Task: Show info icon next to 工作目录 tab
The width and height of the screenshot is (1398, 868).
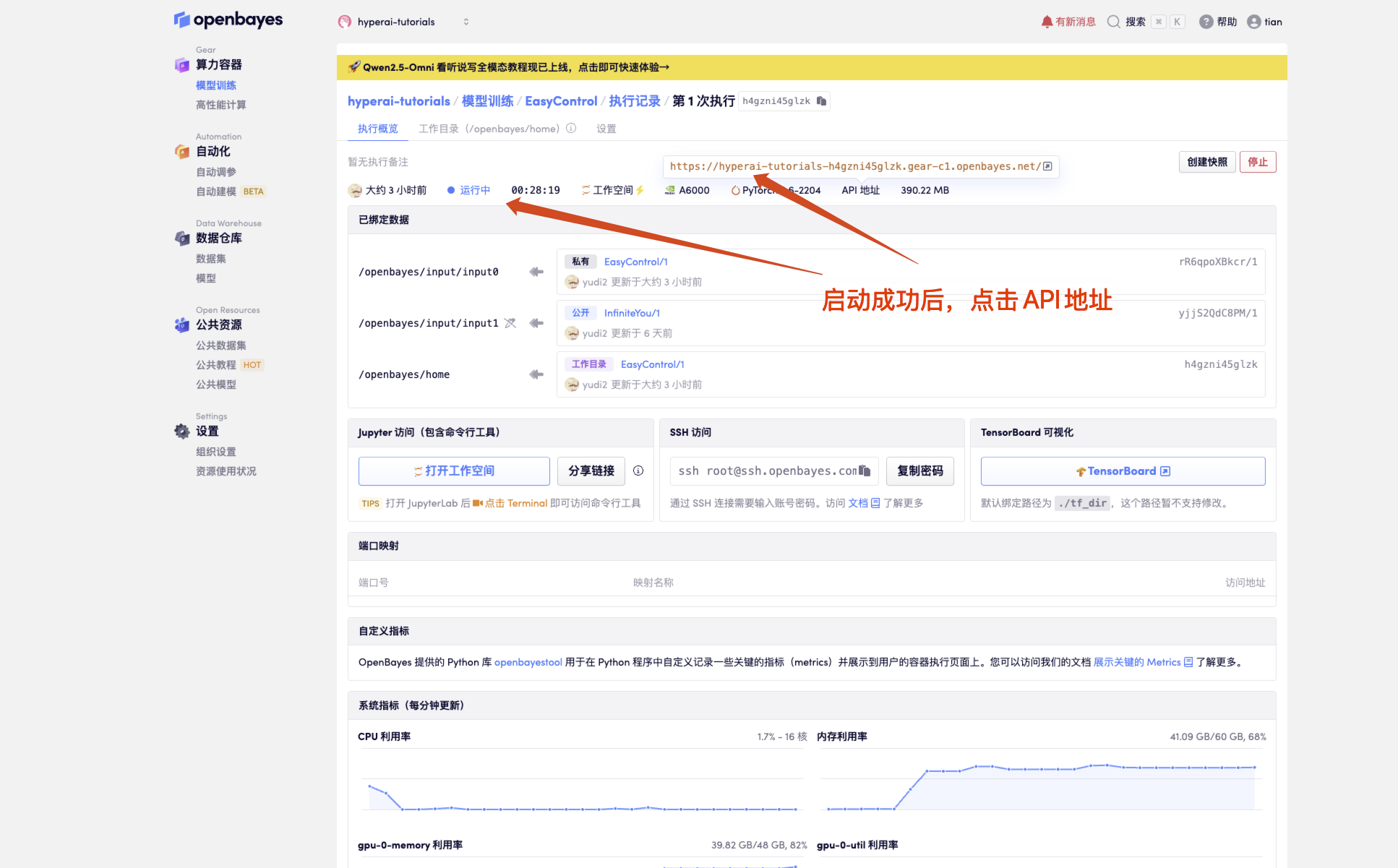Action: (x=571, y=128)
